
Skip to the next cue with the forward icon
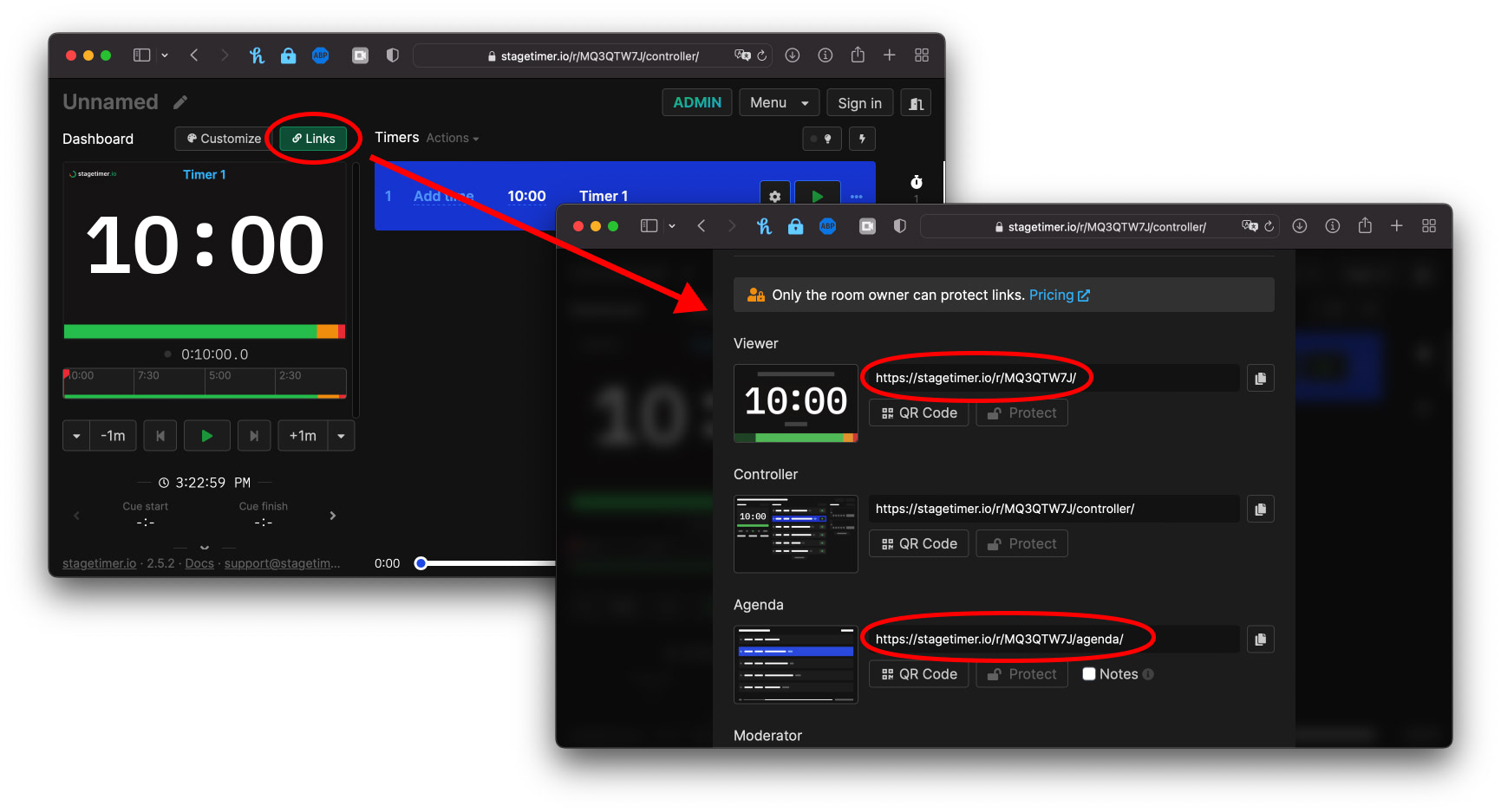click(x=254, y=435)
